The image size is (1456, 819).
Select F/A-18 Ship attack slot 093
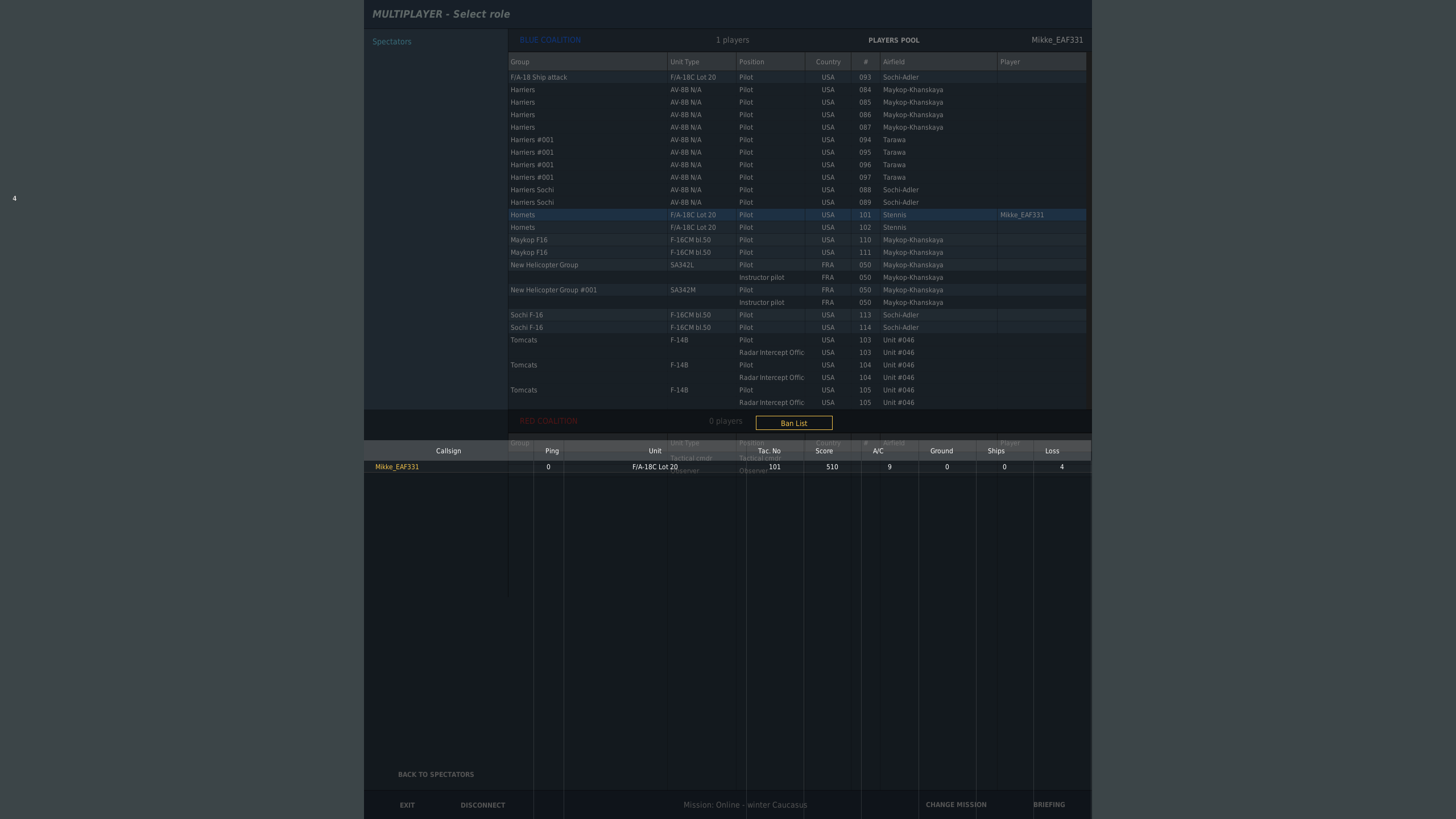[797, 77]
